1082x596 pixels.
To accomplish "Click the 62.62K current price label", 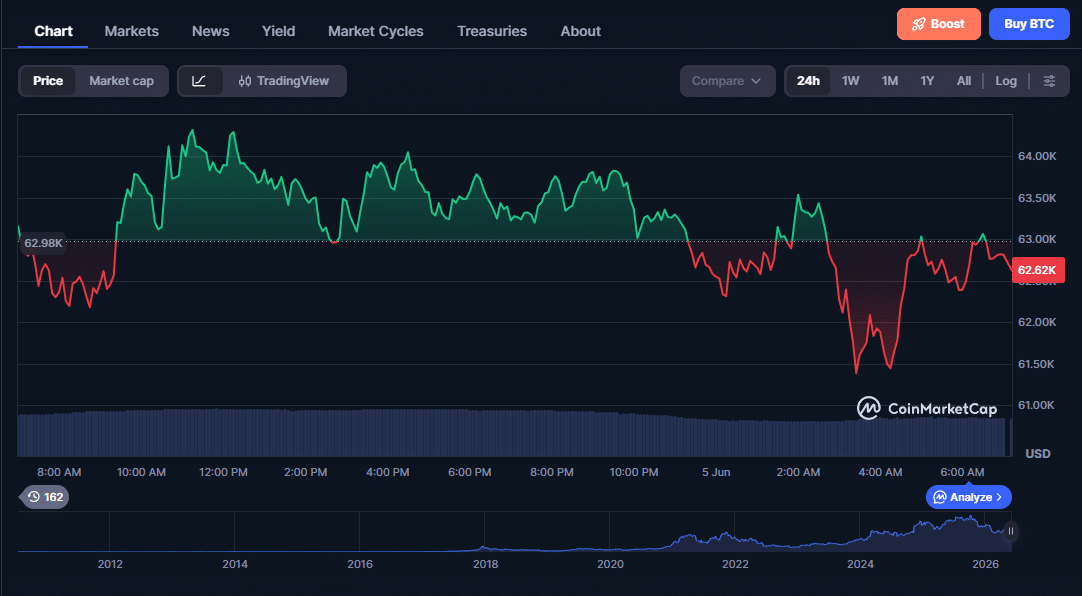I will coord(1039,270).
